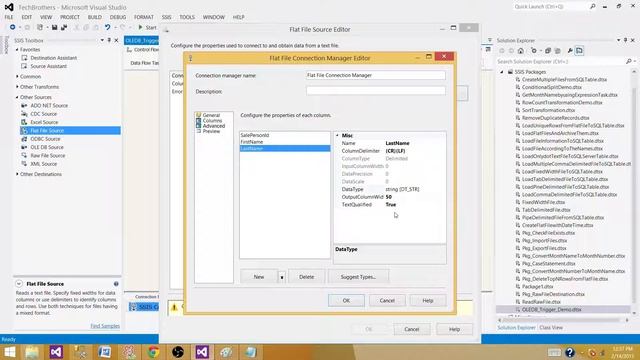Open the dropdown arrow next to New button
The image size is (640, 360).
point(282,277)
